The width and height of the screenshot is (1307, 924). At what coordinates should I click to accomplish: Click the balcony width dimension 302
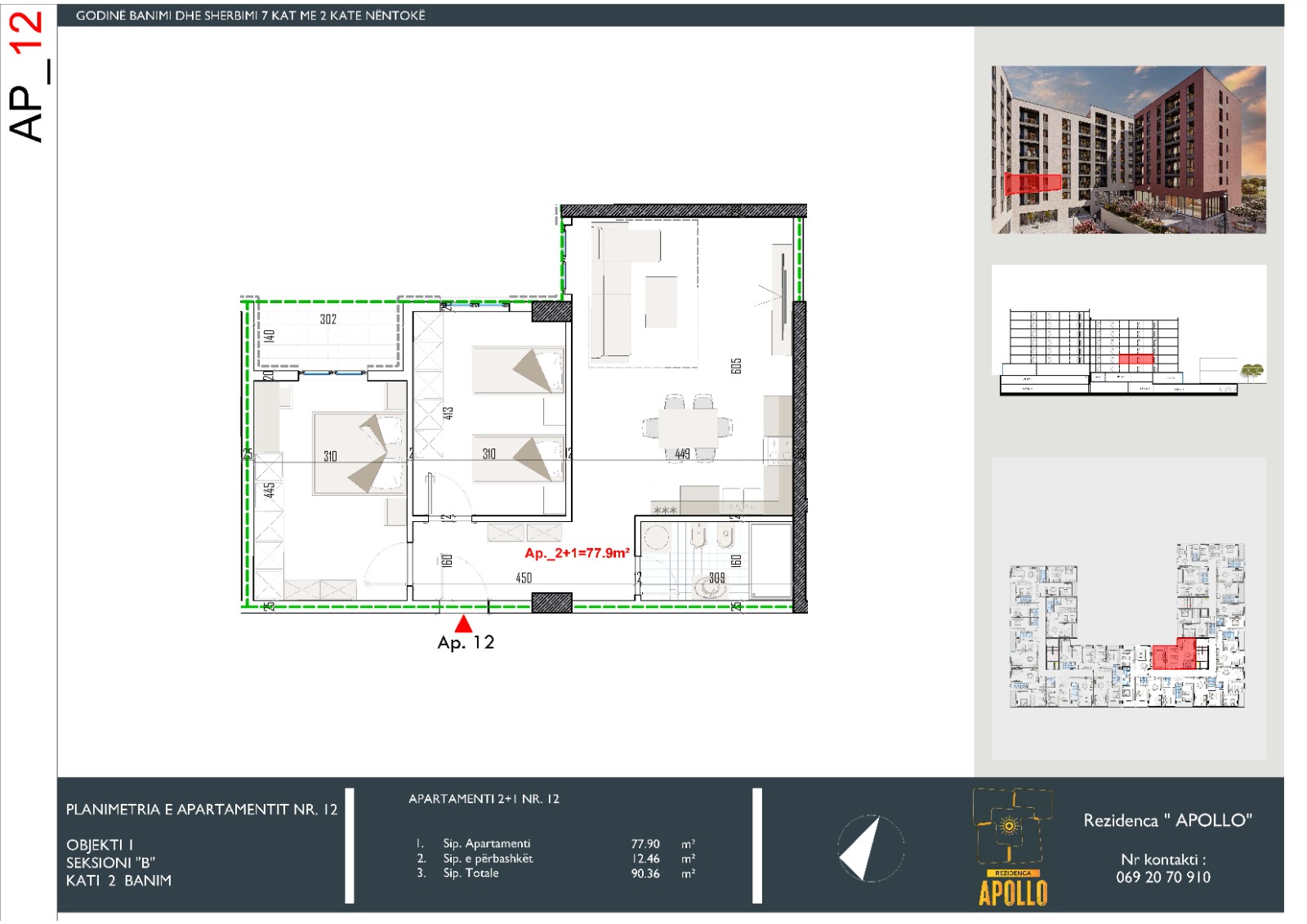pos(328,319)
